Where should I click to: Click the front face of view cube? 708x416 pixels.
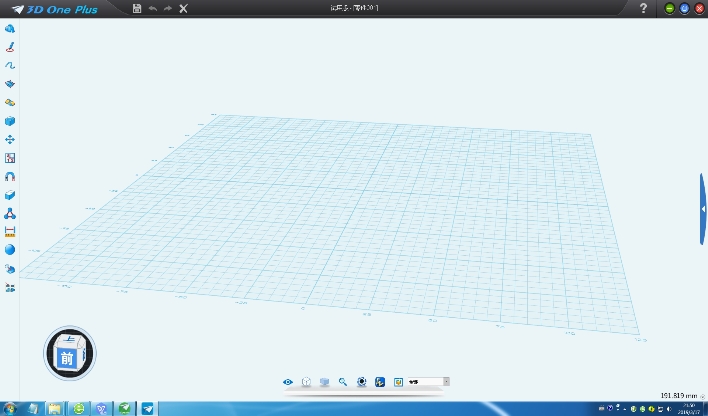[x=67, y=357]
